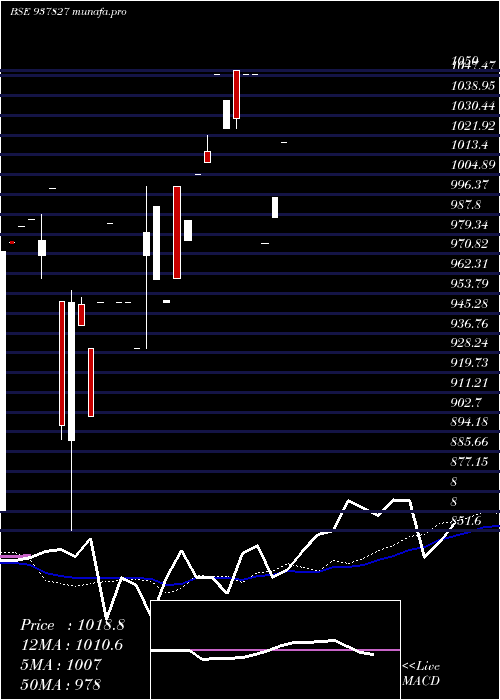Click the 979.34 price axis label
This screenshot has width=500, height=700.
coord(470,224)
